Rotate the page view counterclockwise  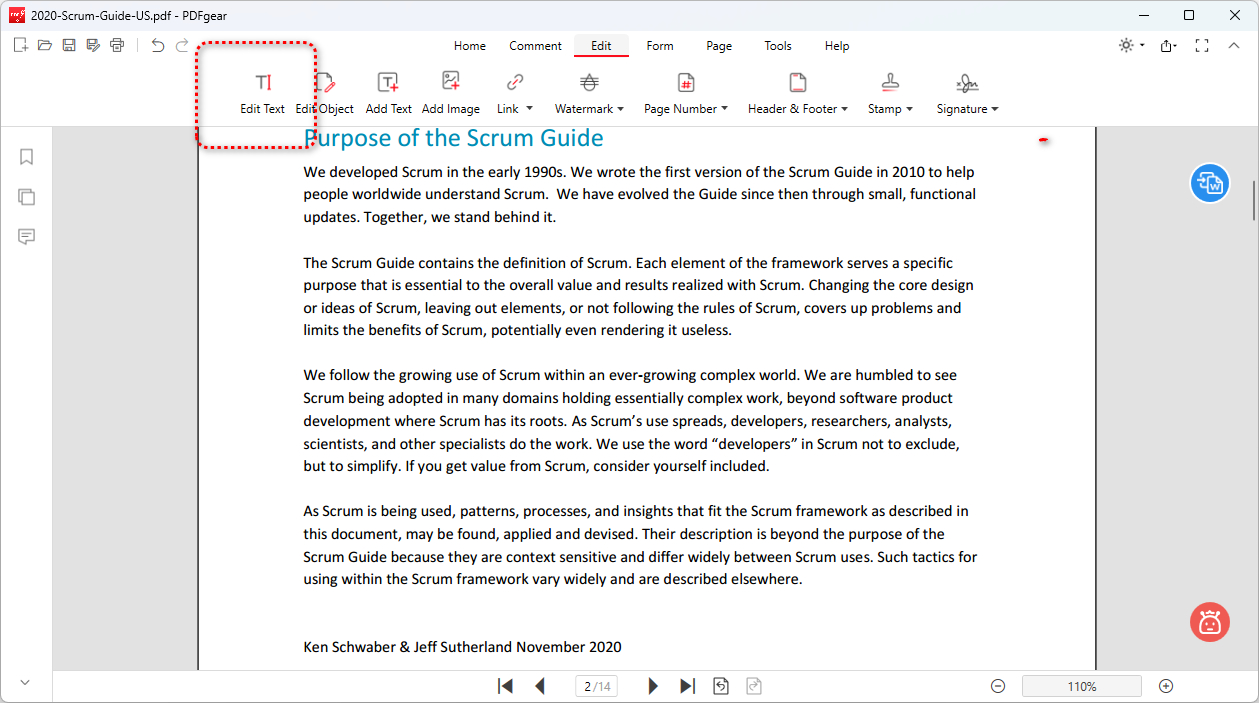point(720,686)
